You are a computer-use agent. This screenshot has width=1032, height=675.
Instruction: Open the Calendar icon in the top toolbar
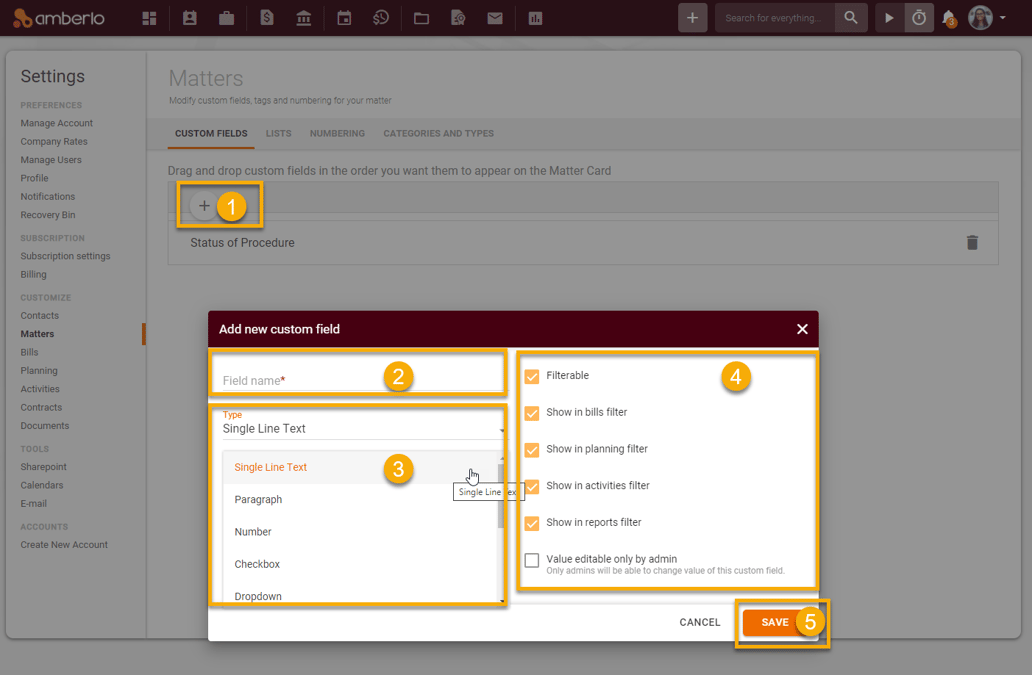tap(343, 17)
